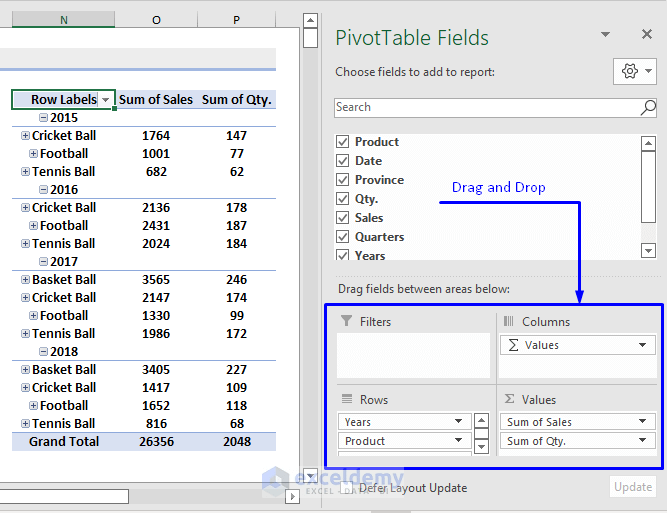Click the Rows area scroll down arrow
Viewport: 667px width, 513px height.
481,447
